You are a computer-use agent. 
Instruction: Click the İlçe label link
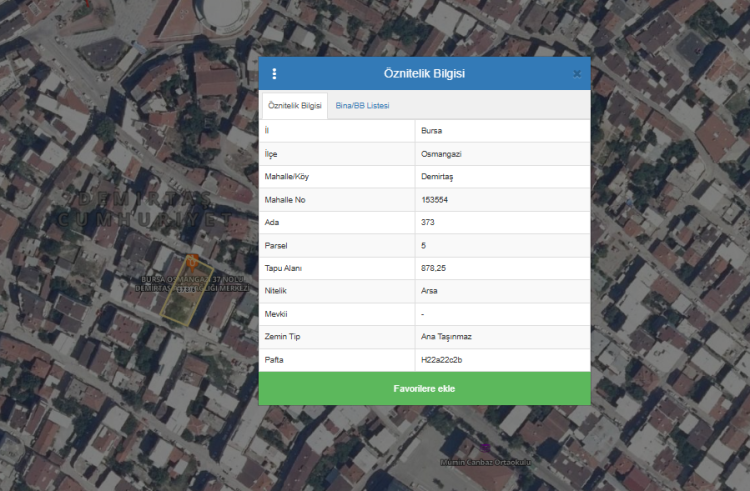coord(269,153)
